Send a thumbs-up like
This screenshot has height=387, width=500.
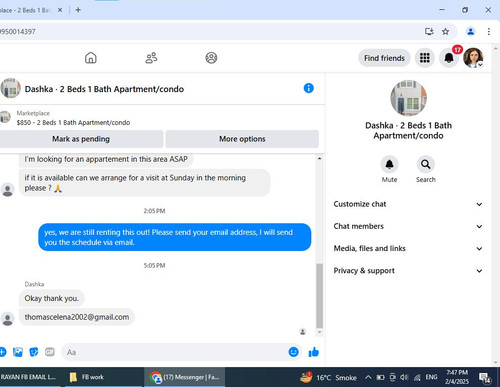point(314,352)
